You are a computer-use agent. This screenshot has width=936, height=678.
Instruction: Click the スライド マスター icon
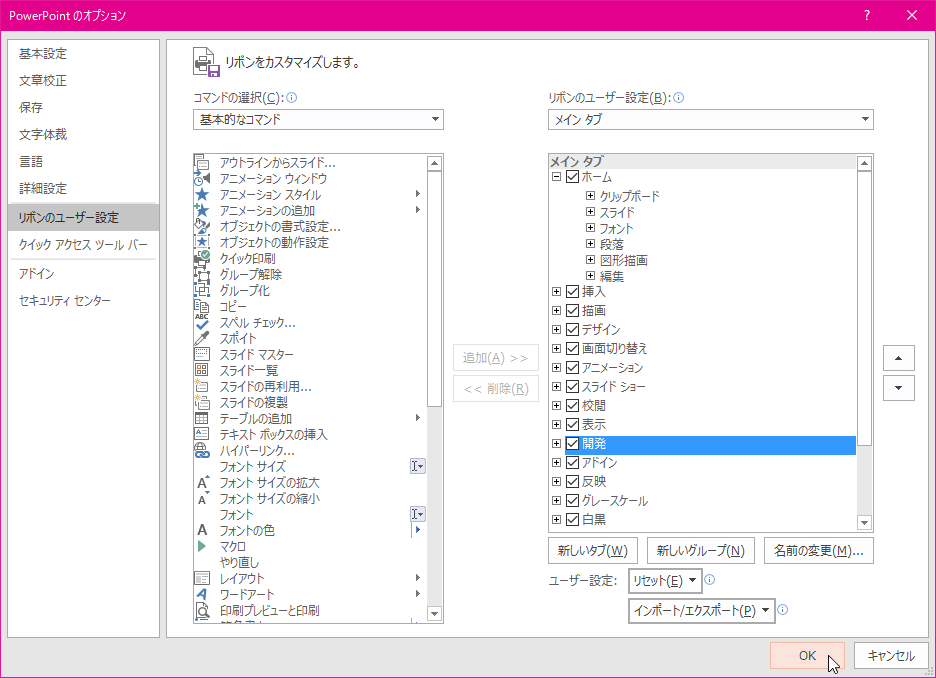(202, 355)
